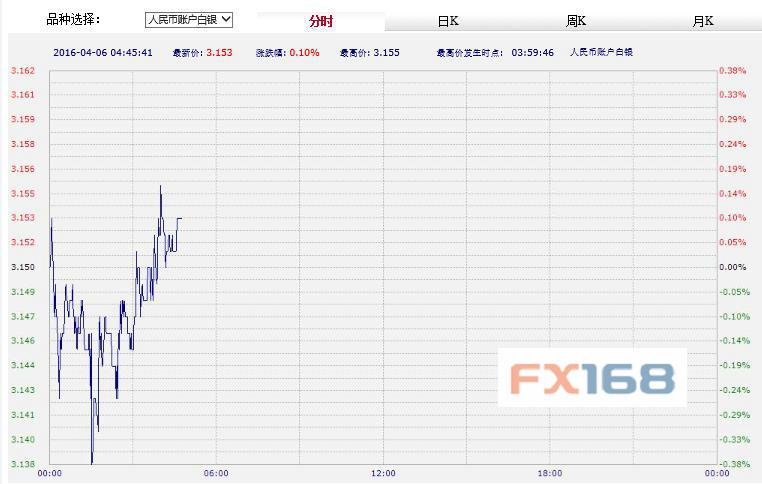
Task: Open the 周K weekly chart tab
Action: [x=576, y=21]
